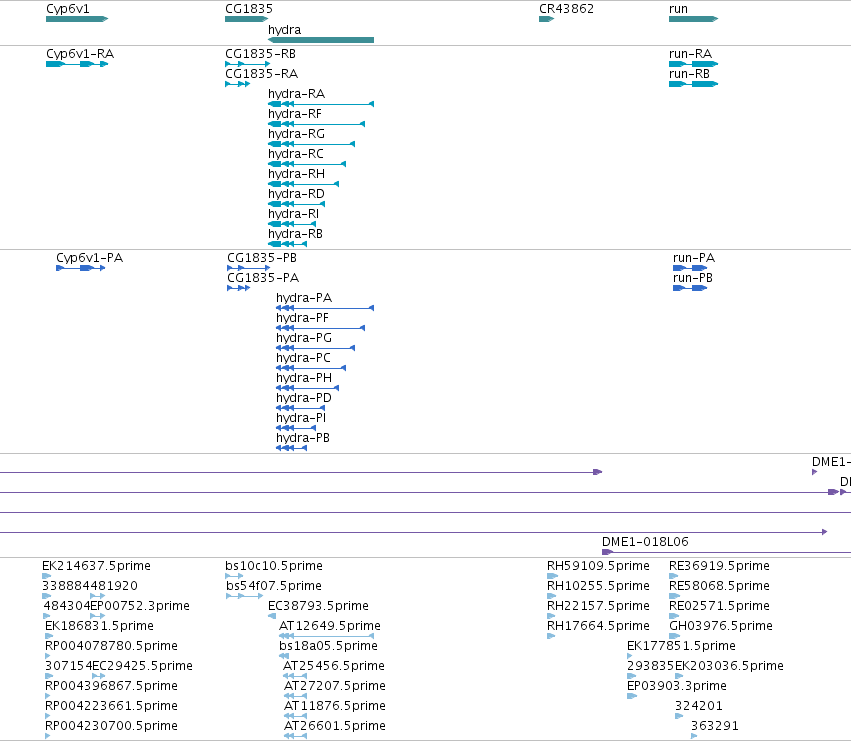851x741 pixels.
Task: Select the Cyp6v1 gene label
Action: tap(68, 9)
